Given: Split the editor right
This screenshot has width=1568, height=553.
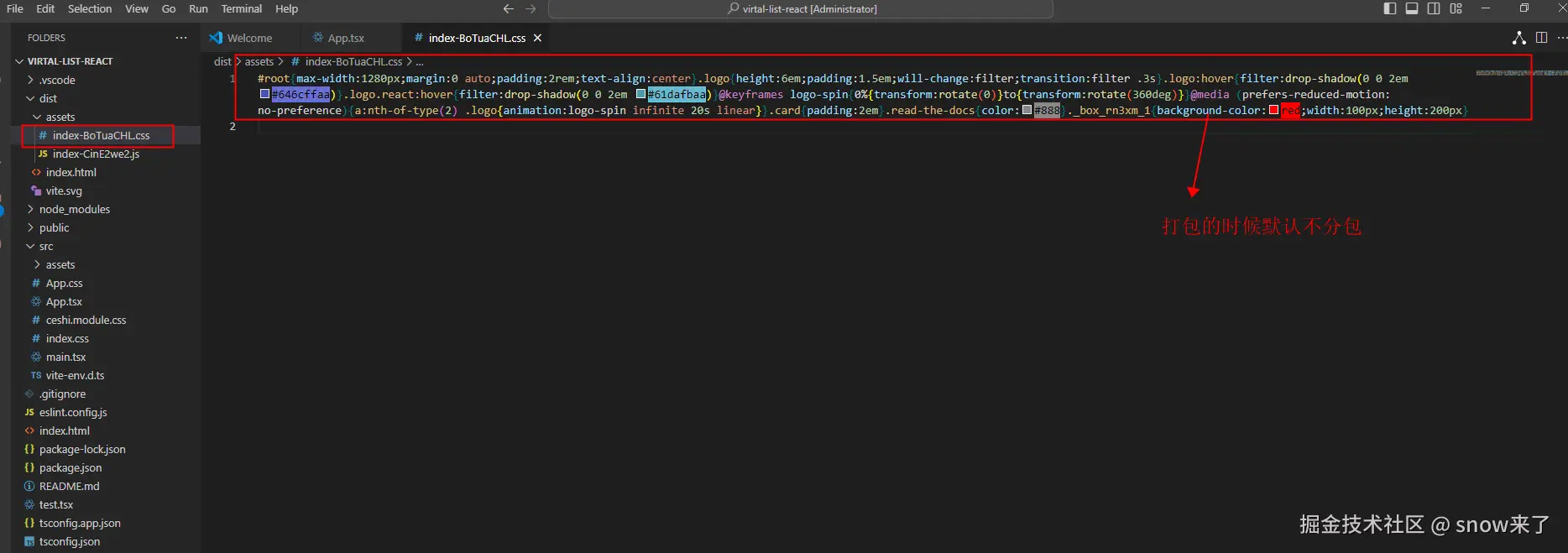Looking at the screenshot, I should (1542, 38).
